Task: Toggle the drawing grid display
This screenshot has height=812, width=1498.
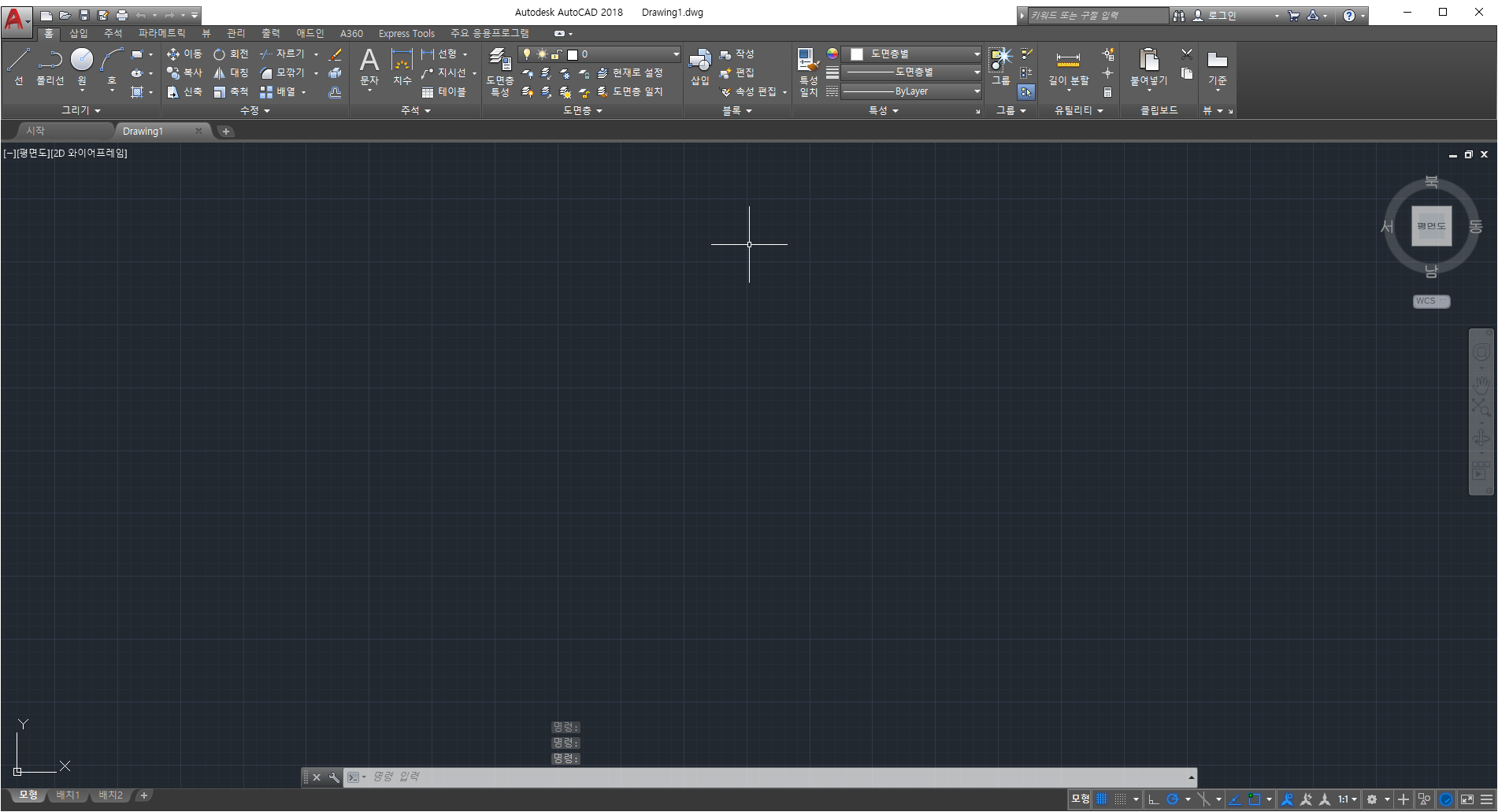Action: coord(1102,799)
